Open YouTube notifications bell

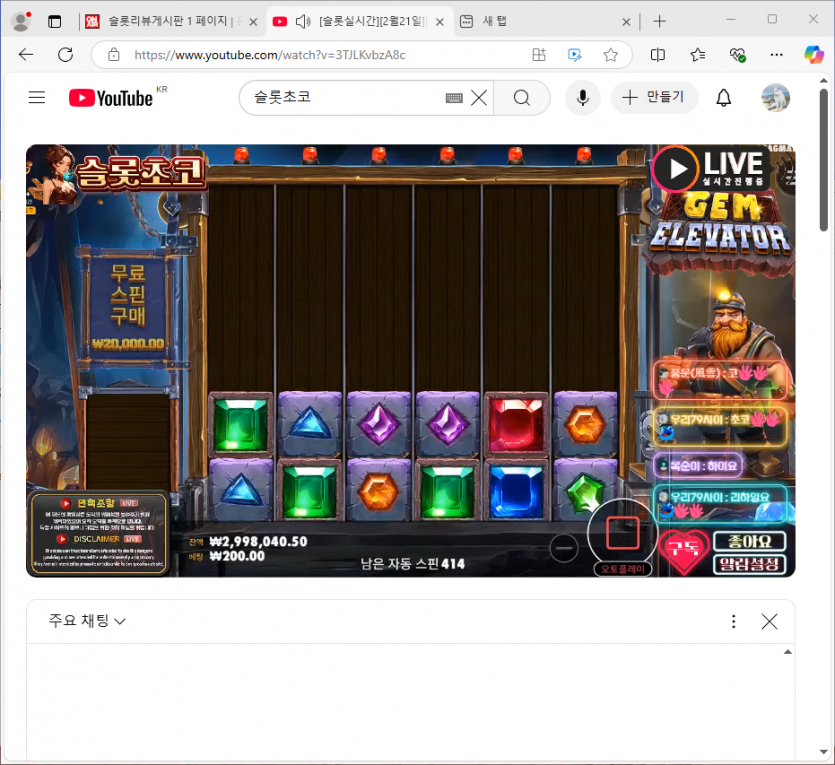point(723,98)
